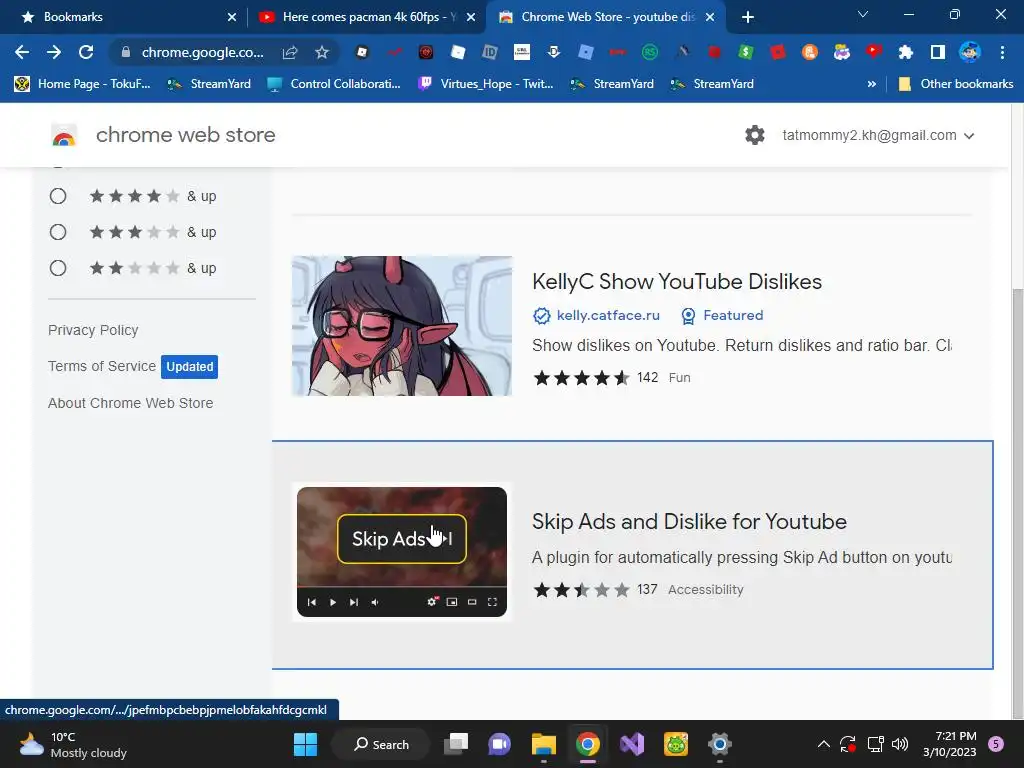Image resolution: width=1024 pixels, height=768 pixels.
Task: Click the Accessibility category label
Action: click(705, 590)
